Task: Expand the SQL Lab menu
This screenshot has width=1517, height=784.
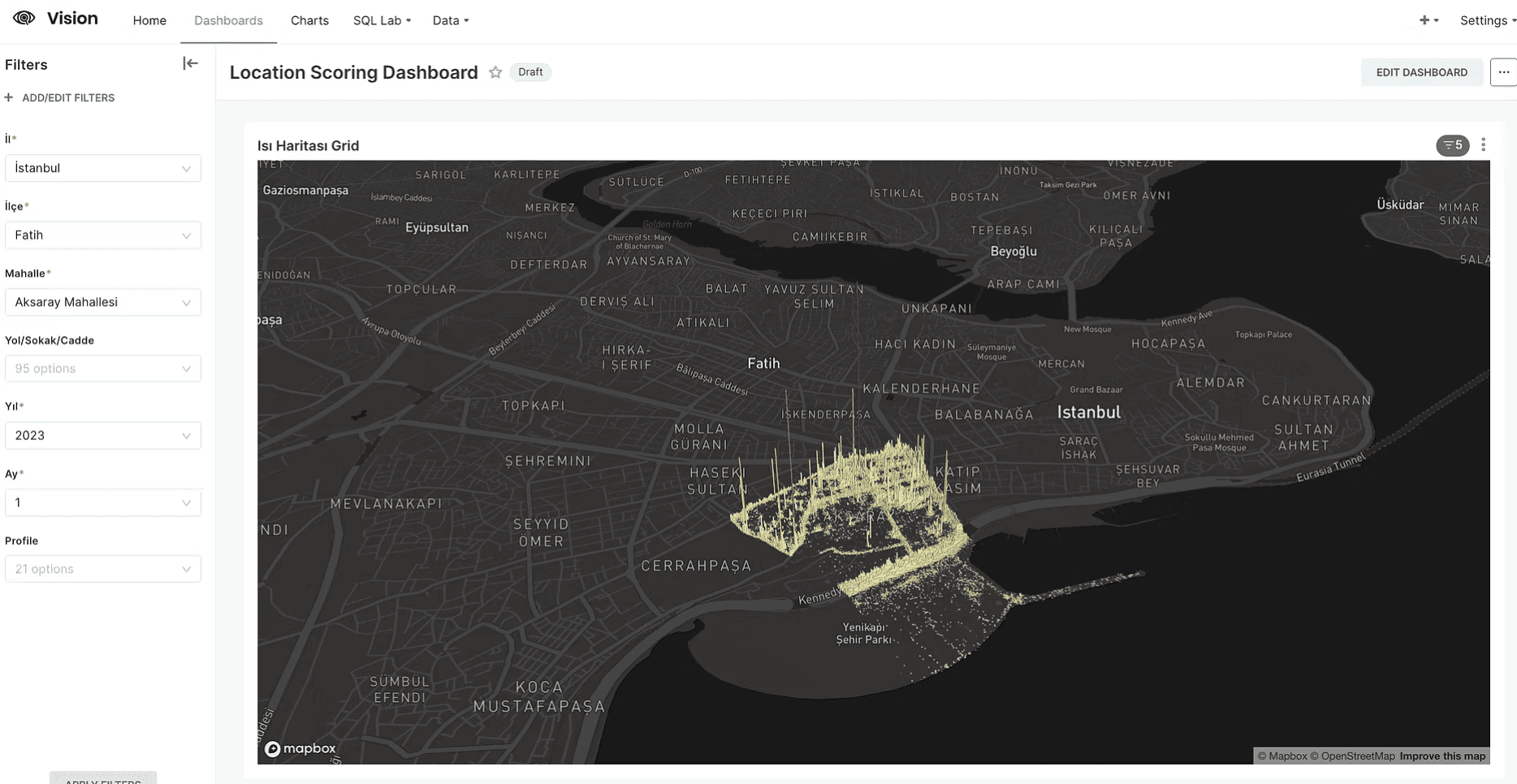Action: click(x=382, y=20)
